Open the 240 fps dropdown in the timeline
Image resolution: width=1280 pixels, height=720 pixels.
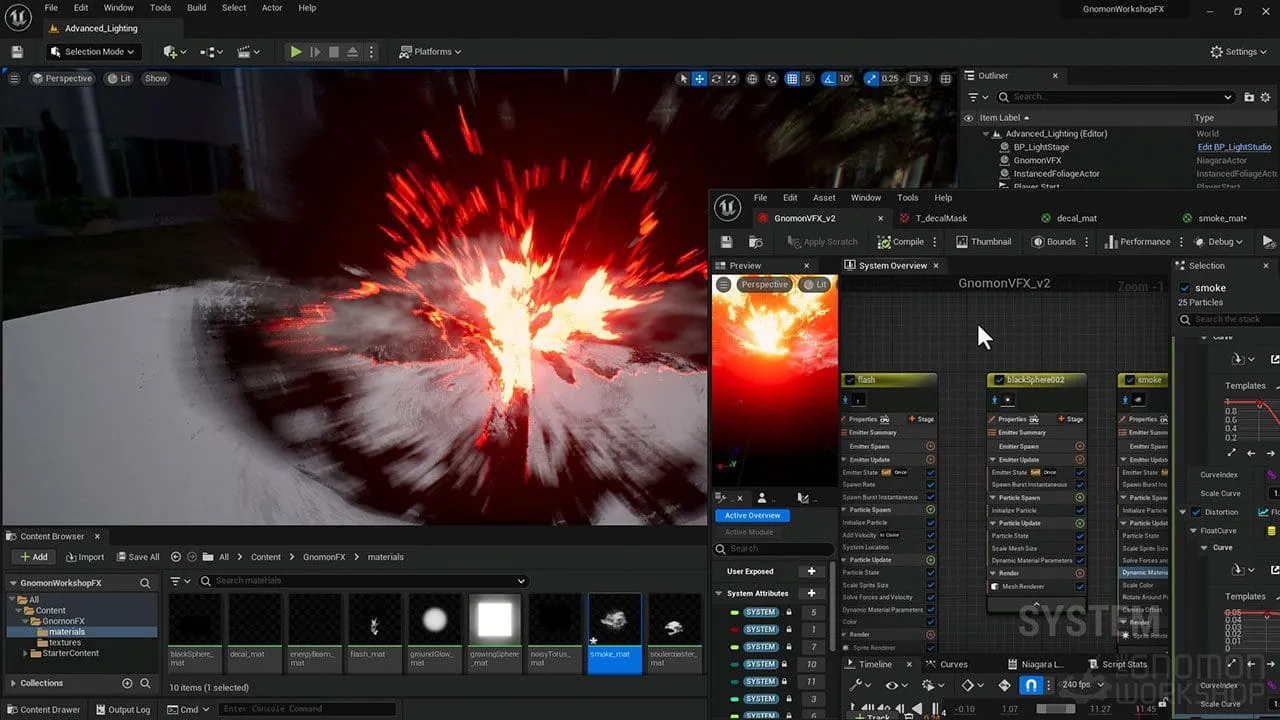click(x=1082, y=684)
